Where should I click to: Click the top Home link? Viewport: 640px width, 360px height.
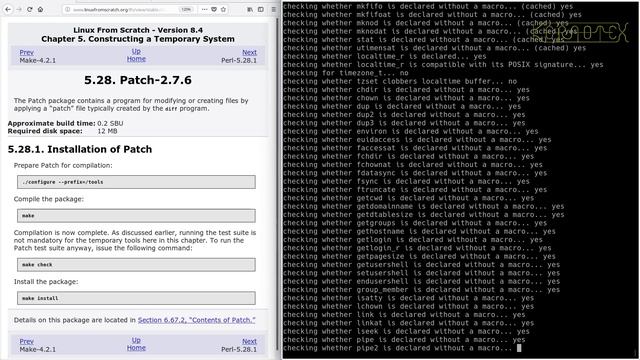coord(136,59)
